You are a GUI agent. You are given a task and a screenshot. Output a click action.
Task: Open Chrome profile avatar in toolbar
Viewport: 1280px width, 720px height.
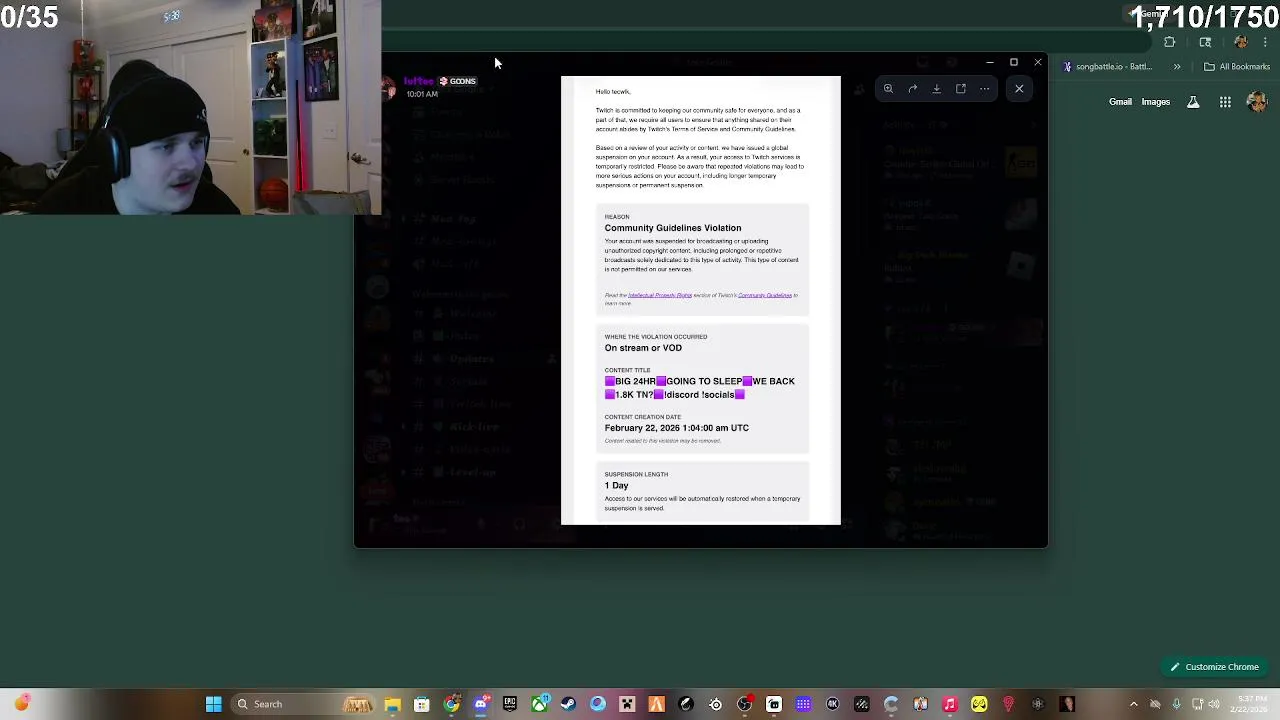[1241, 42]
